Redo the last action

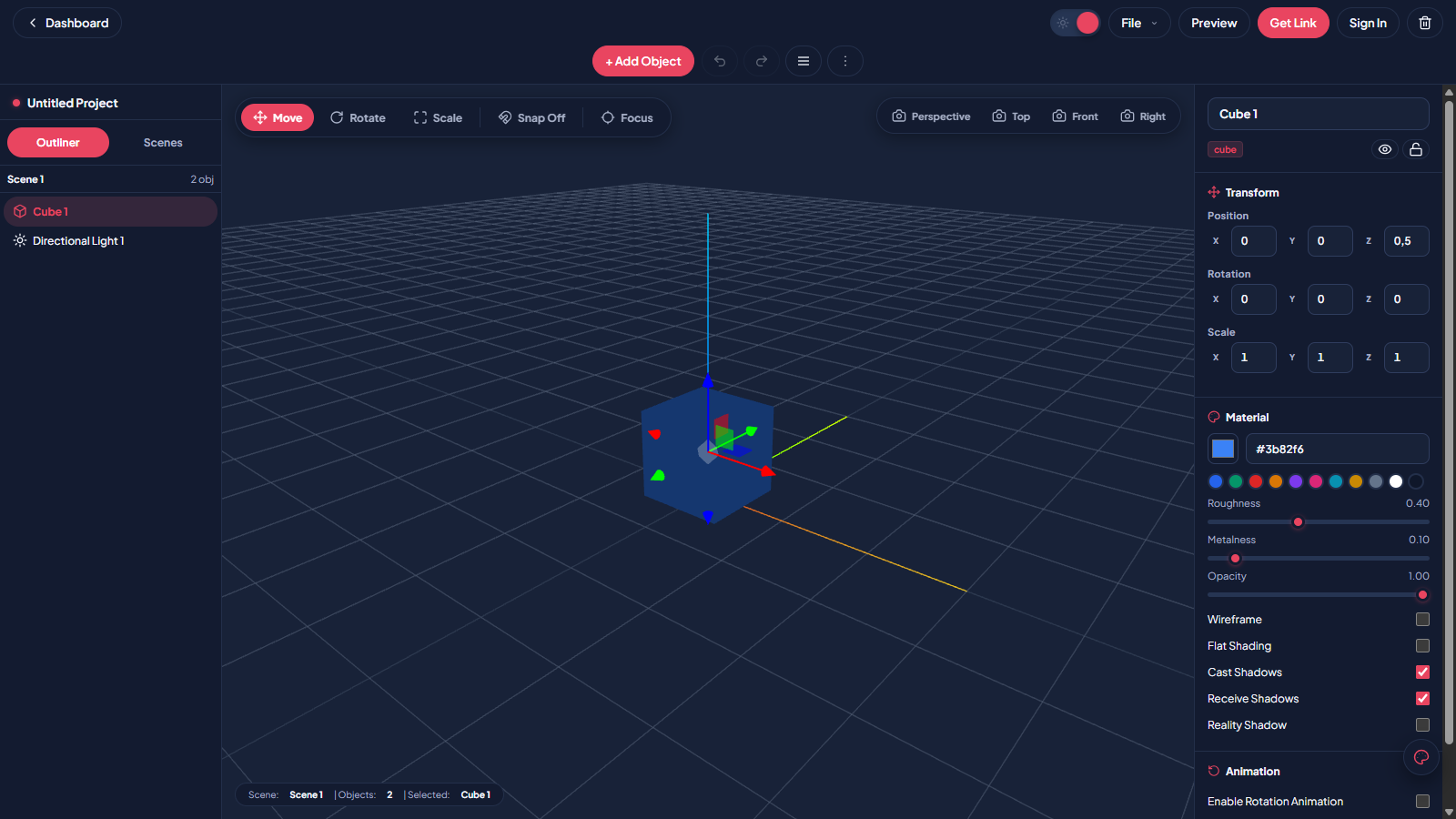pos(762,61)
